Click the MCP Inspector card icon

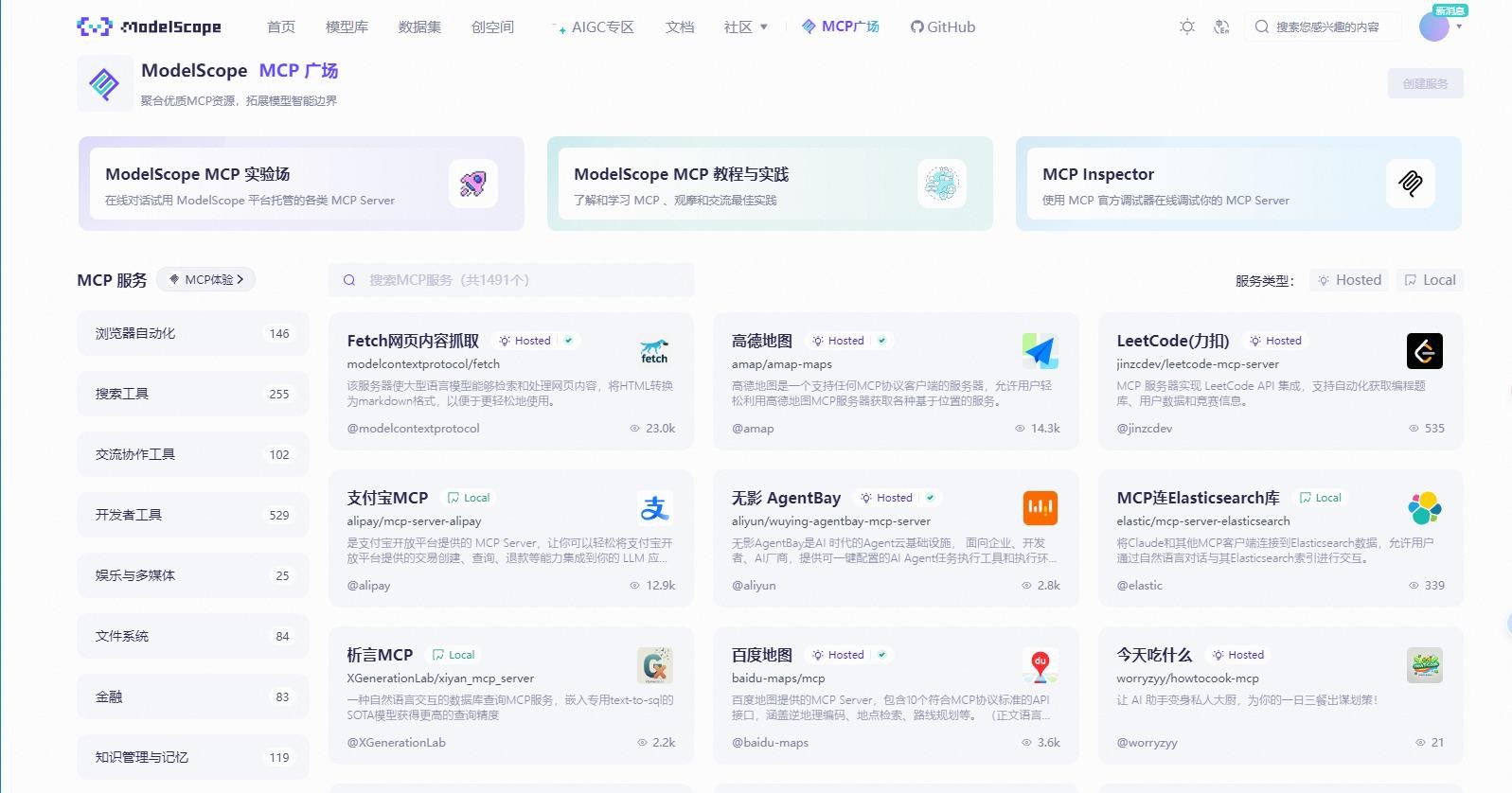click(x=1411, y=183)
